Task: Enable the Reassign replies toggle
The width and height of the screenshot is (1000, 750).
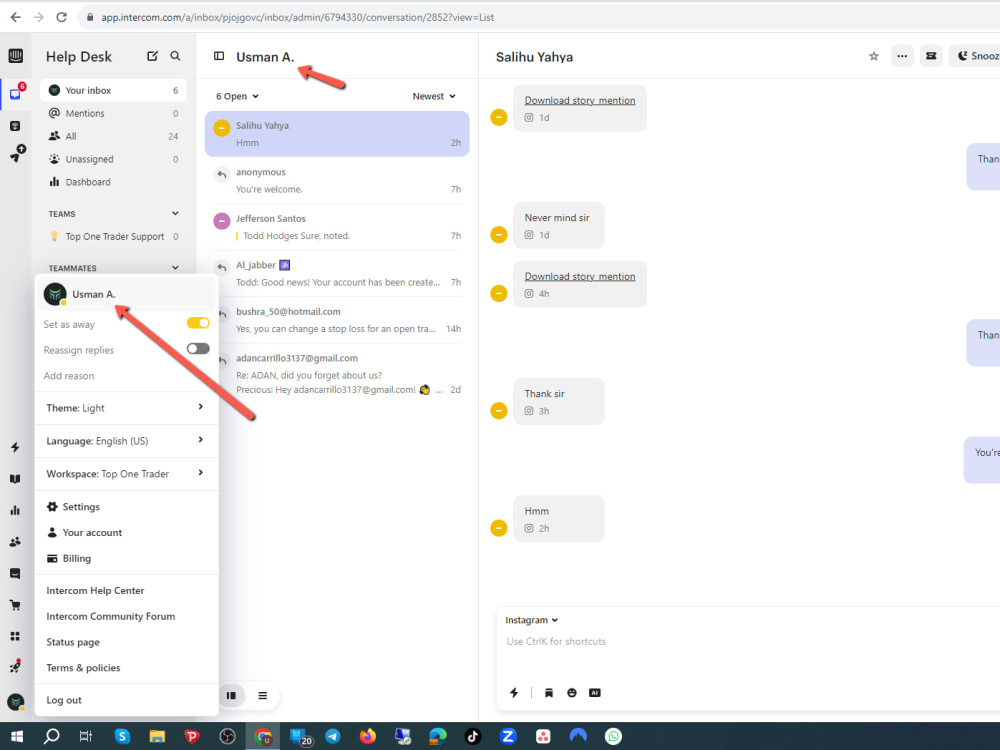Action: click(198, 349)
